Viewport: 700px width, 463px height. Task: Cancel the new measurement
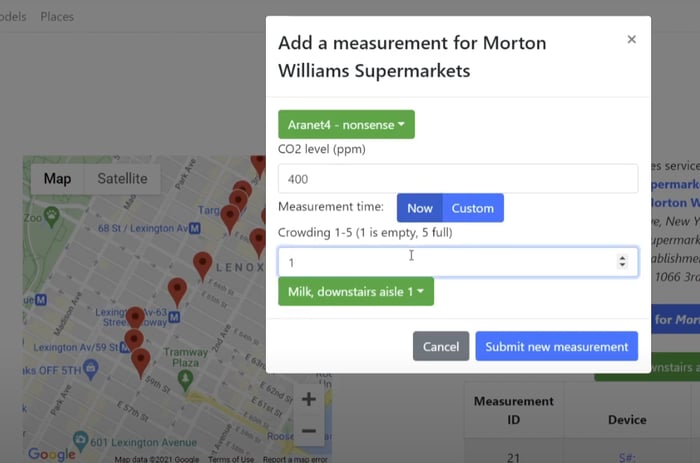coord(441,346)
